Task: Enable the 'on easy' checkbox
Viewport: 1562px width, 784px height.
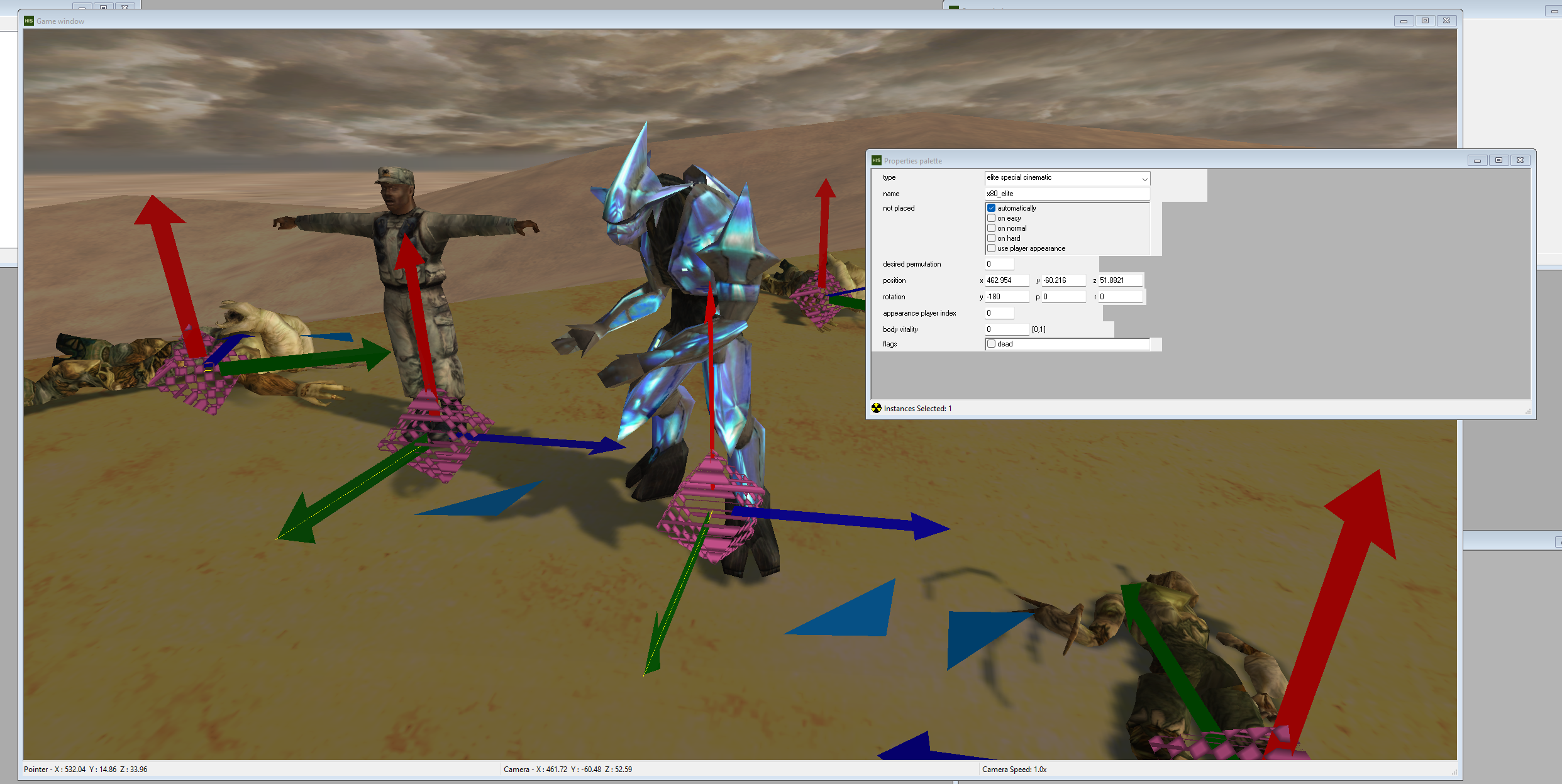Action: point(992,218)
